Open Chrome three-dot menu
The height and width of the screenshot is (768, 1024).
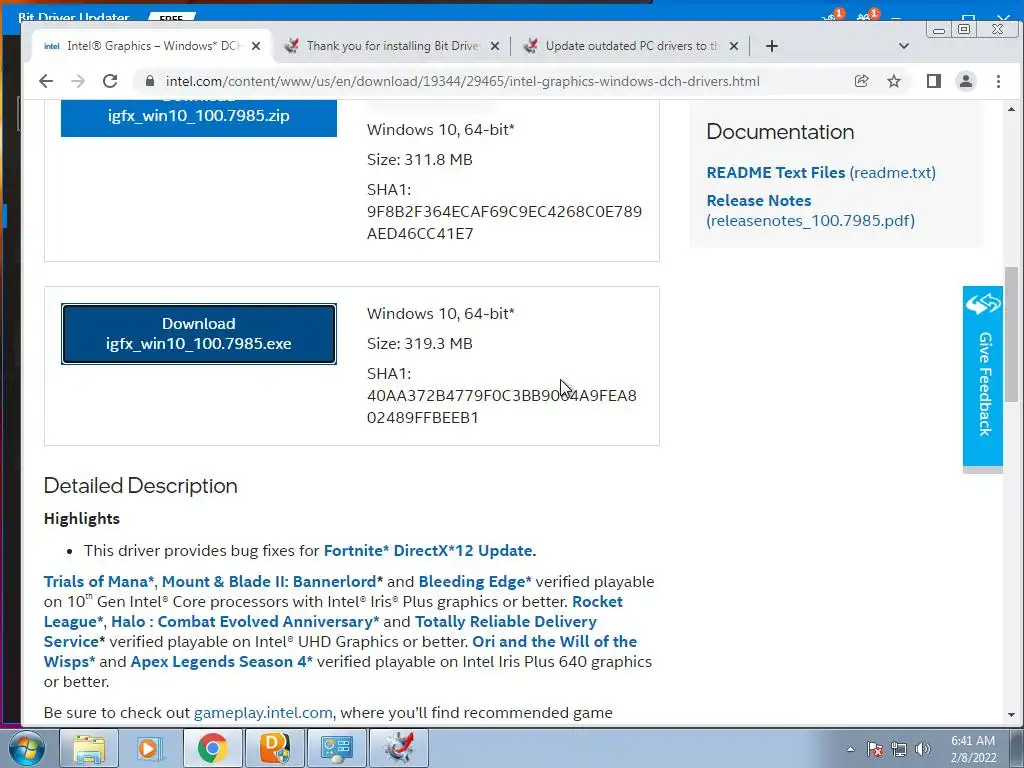click(998, 81)
